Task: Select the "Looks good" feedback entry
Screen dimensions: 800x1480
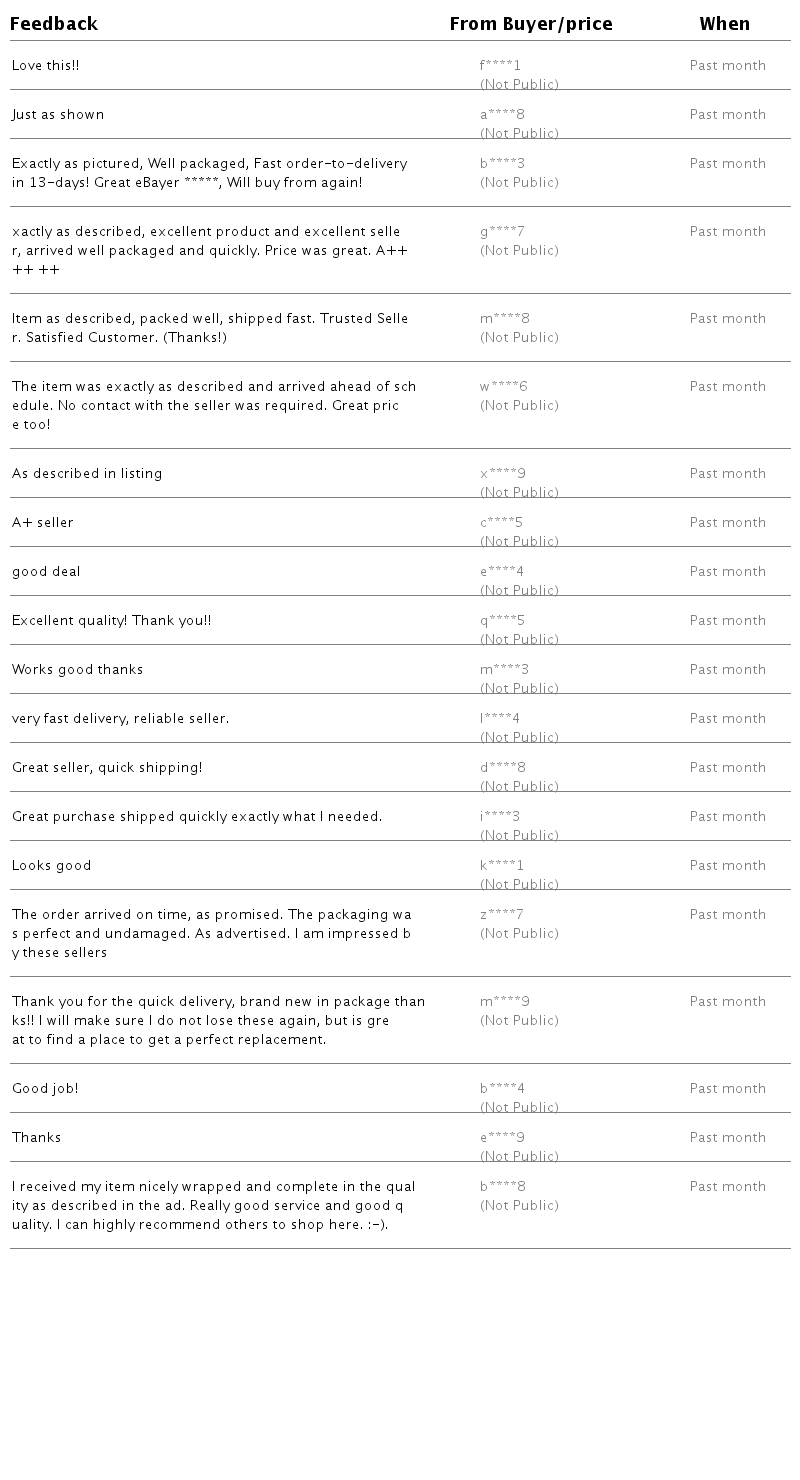Action: 52,866
